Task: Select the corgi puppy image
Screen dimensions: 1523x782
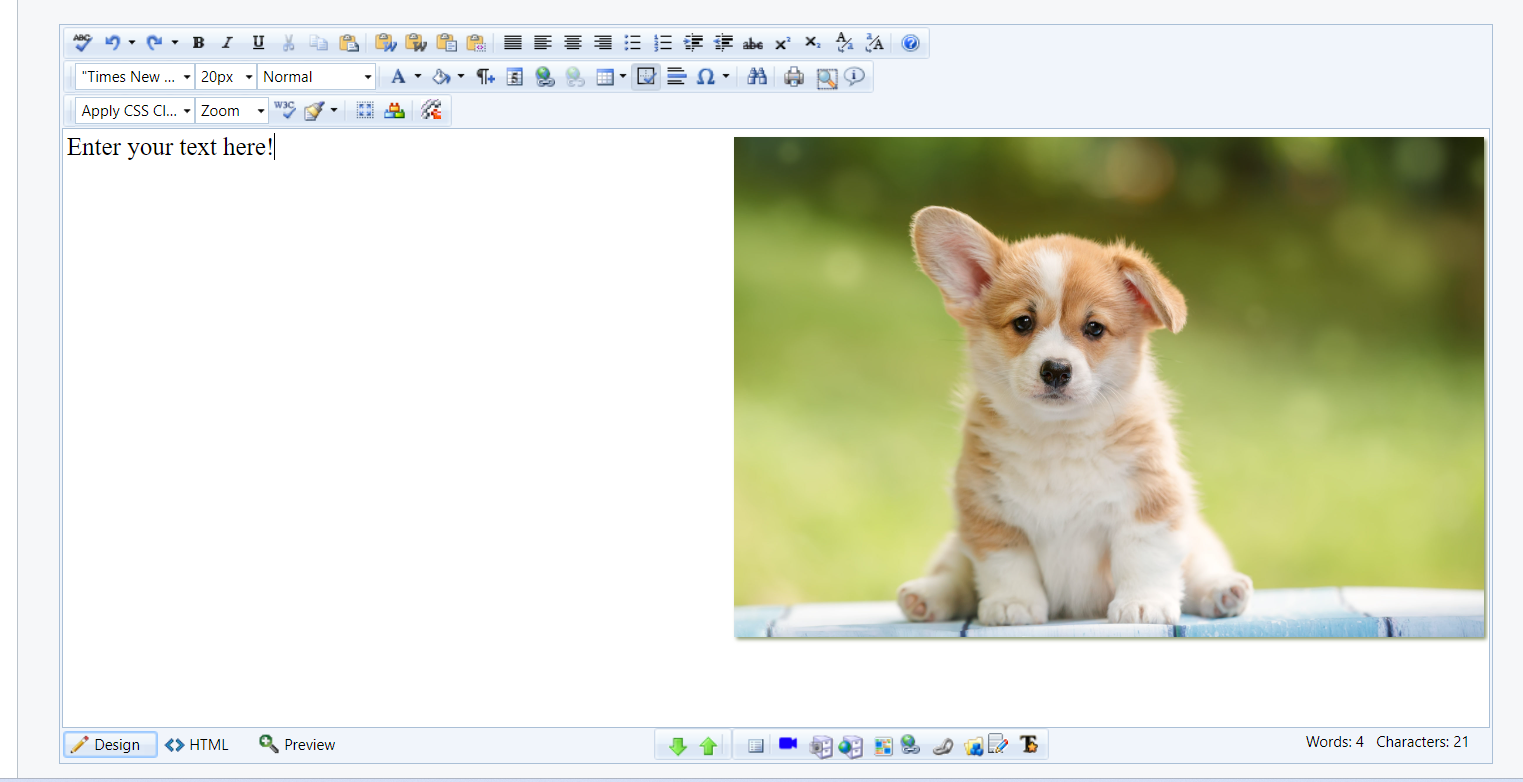Action: (1109, 387)
